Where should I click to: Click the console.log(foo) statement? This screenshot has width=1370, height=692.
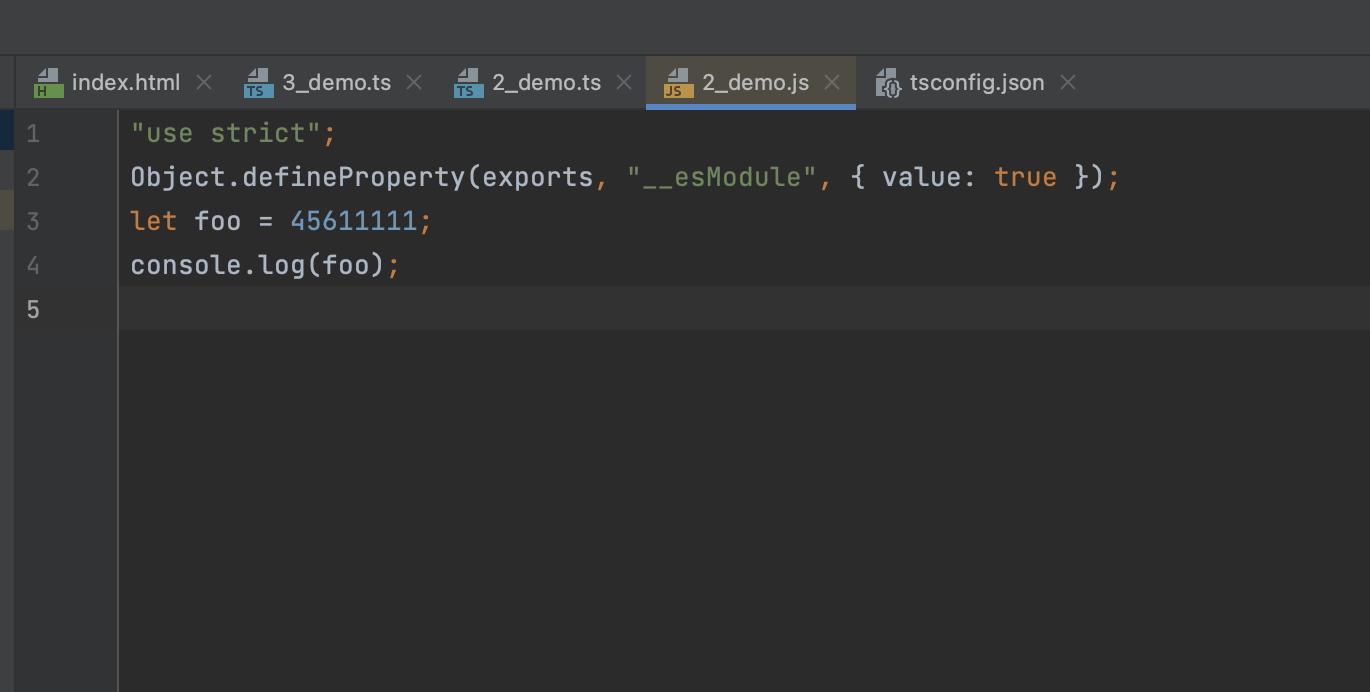[258, 265]
